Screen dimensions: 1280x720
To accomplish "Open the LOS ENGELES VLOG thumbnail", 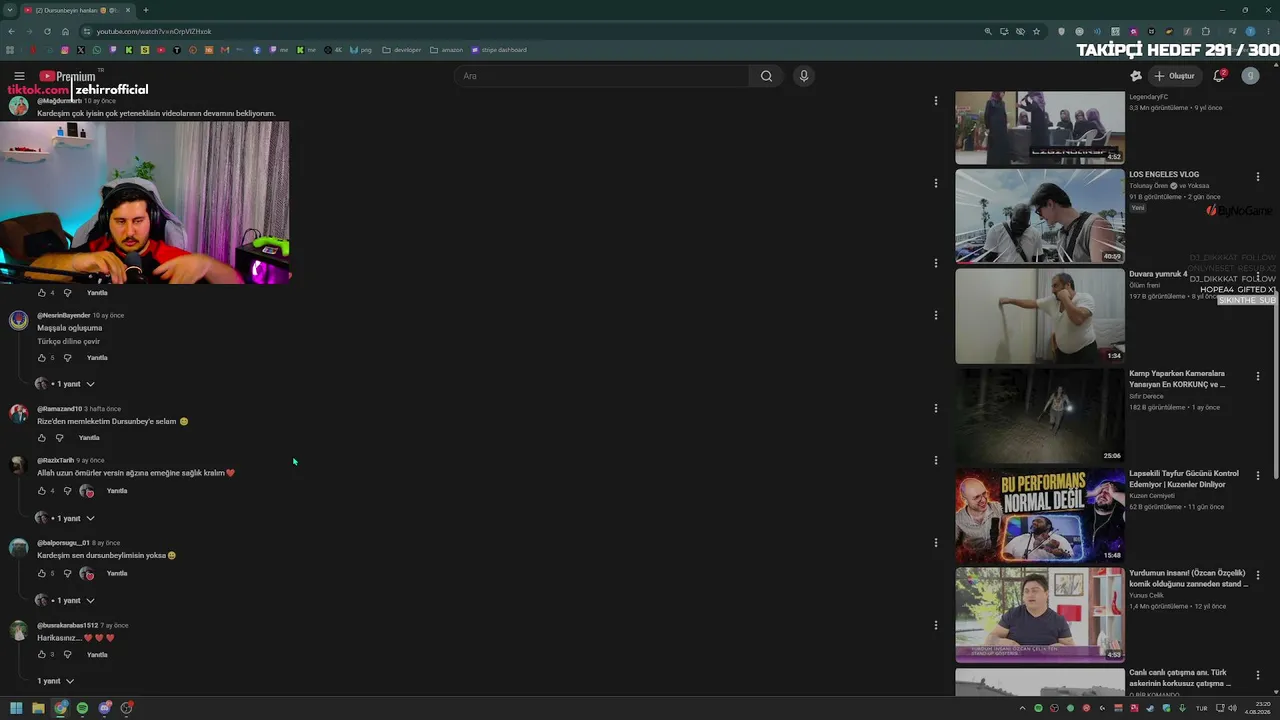I will pyautogui.click(x=1040, y=216).
